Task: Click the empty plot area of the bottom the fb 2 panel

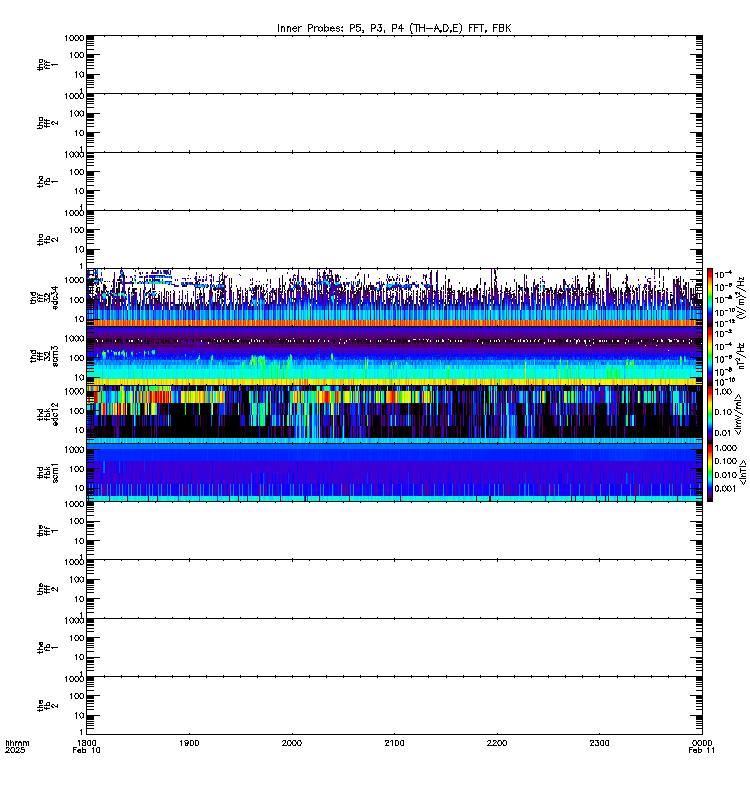Action: (x=394, y=706)
